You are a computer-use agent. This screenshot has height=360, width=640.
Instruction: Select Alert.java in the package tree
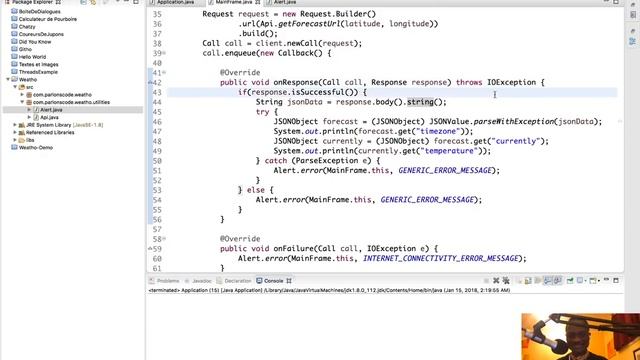51,109
